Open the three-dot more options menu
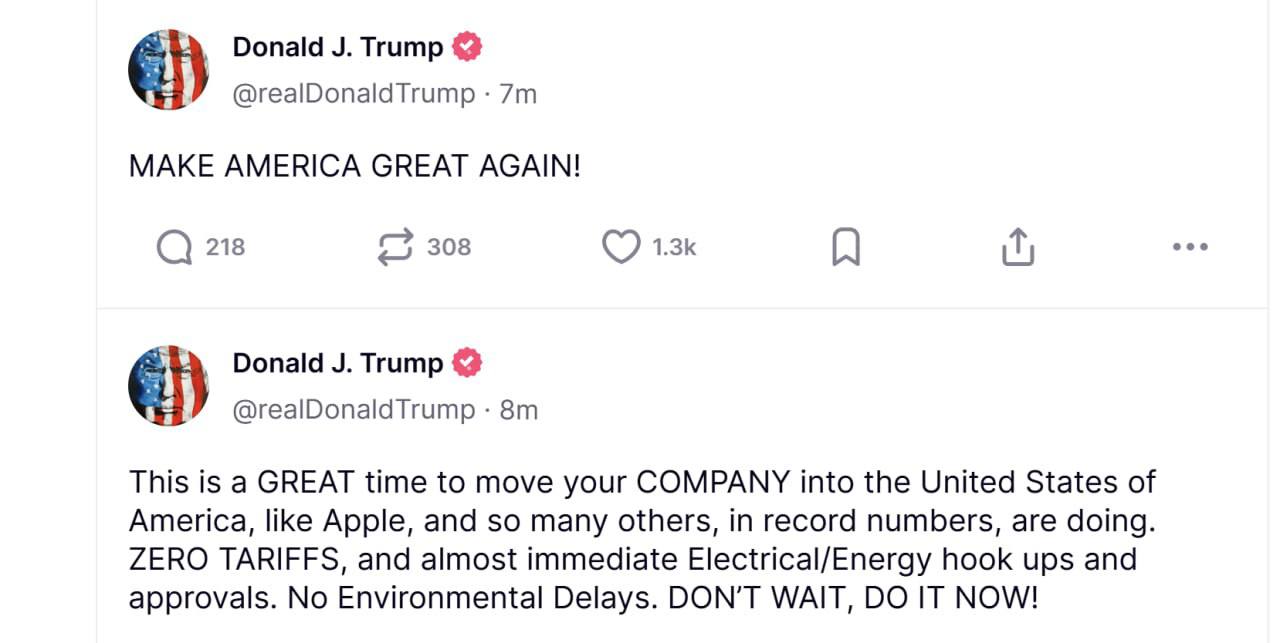Image resolution: width=1280 pixels, height=643 pixels. pyautogui.click(x=1190, y=247)
